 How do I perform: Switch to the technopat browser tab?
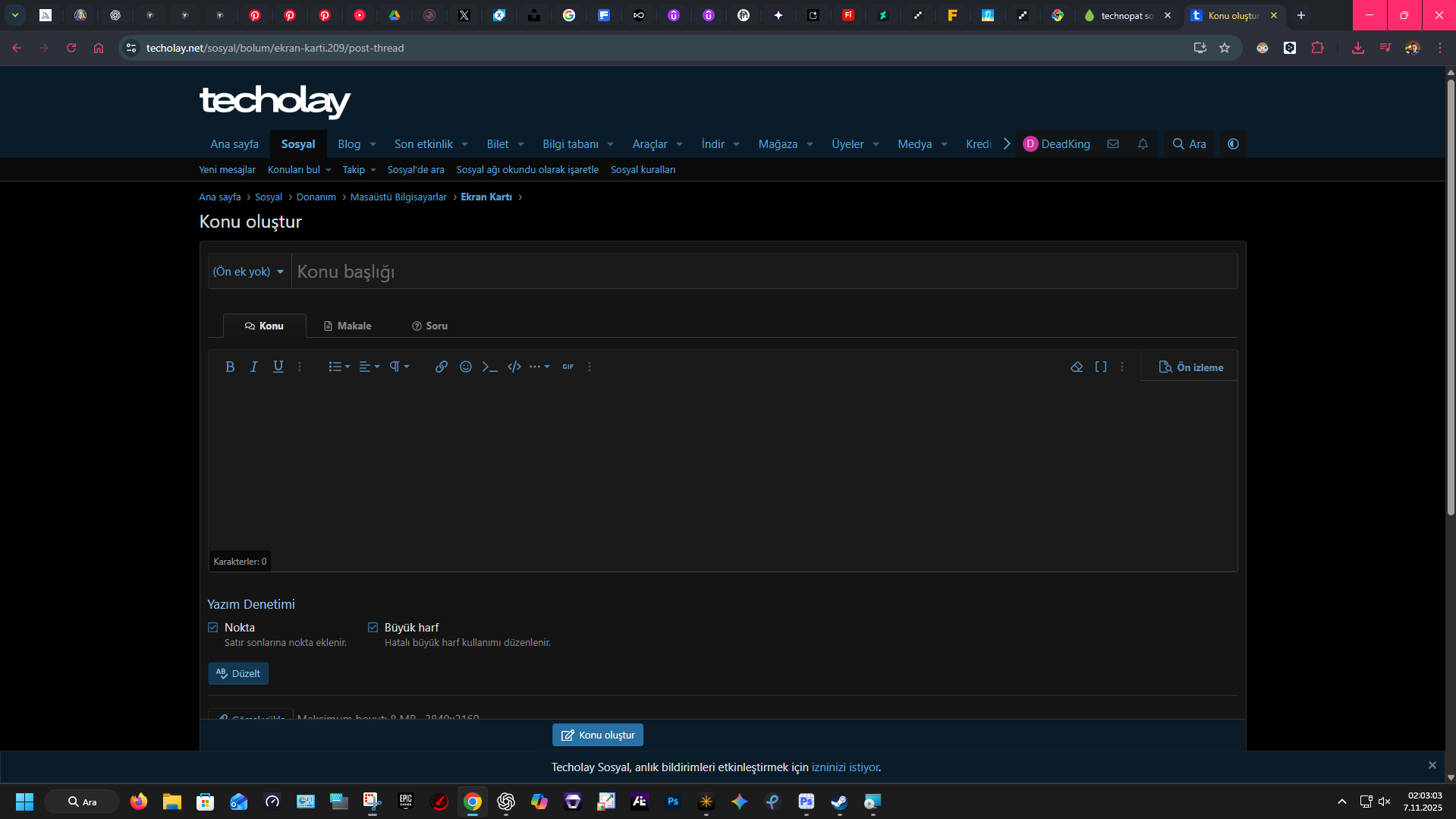tap(1127, 15)
